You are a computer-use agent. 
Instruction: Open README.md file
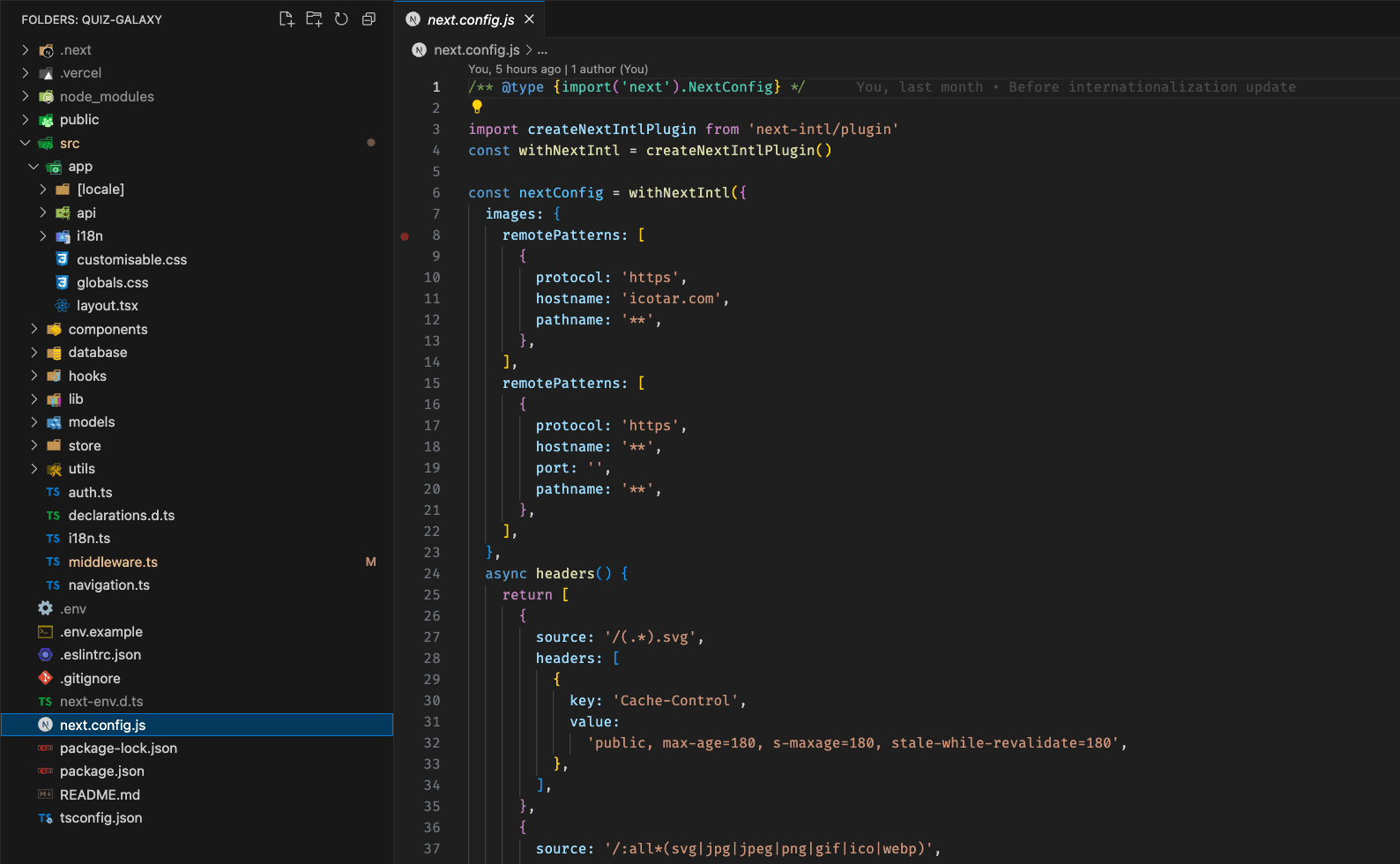100,794
